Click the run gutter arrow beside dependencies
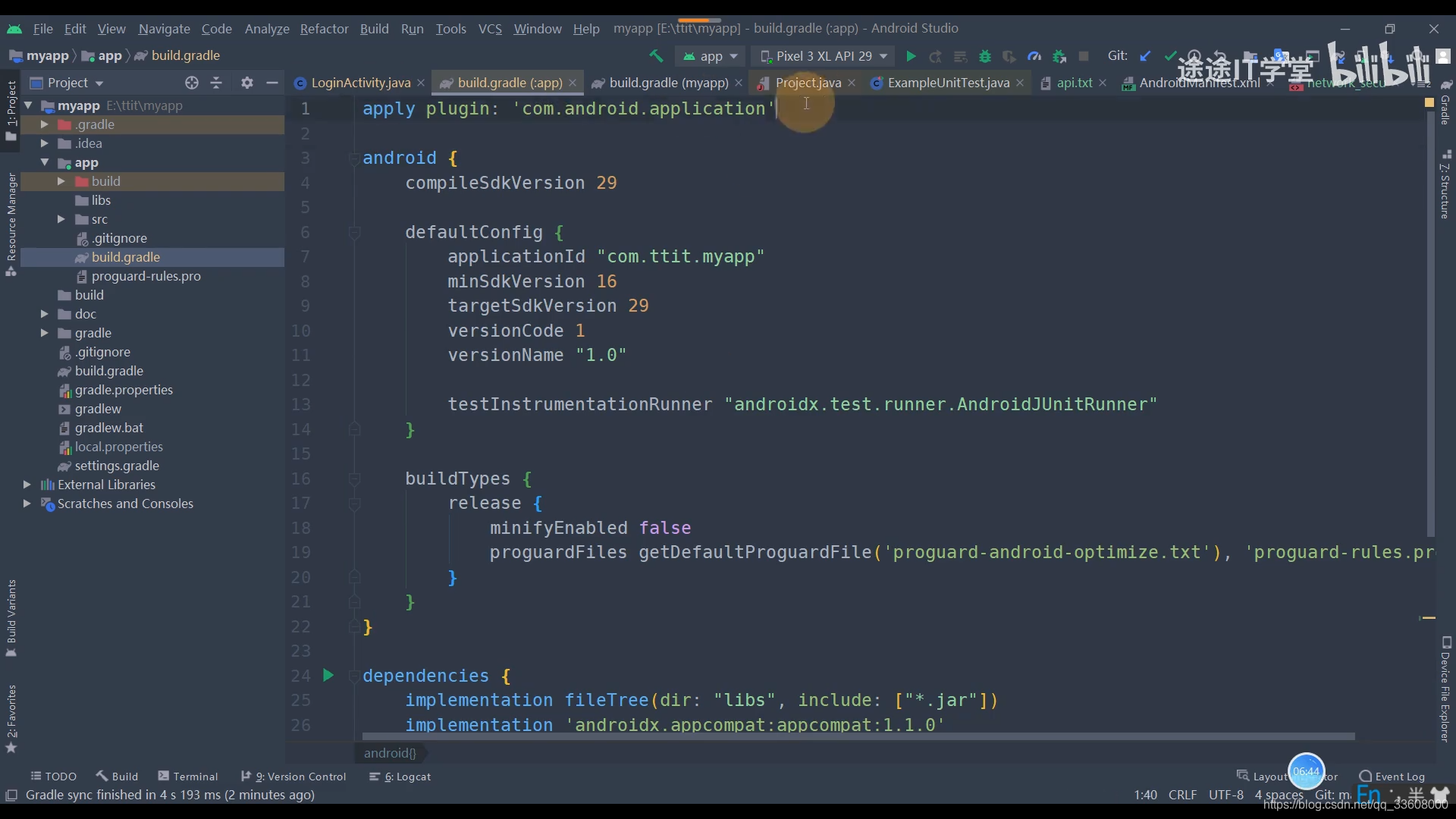Image resolution: width=1456 pixels, height=819 pixels. (x=328, y=675)
